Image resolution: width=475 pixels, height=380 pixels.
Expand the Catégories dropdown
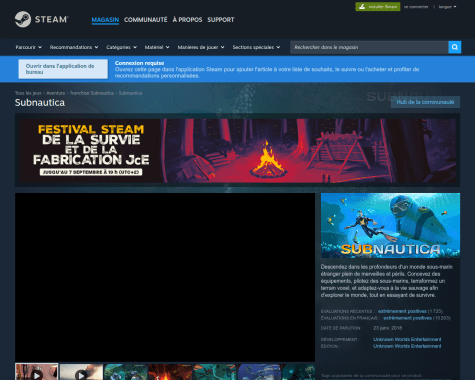[122, 47]
